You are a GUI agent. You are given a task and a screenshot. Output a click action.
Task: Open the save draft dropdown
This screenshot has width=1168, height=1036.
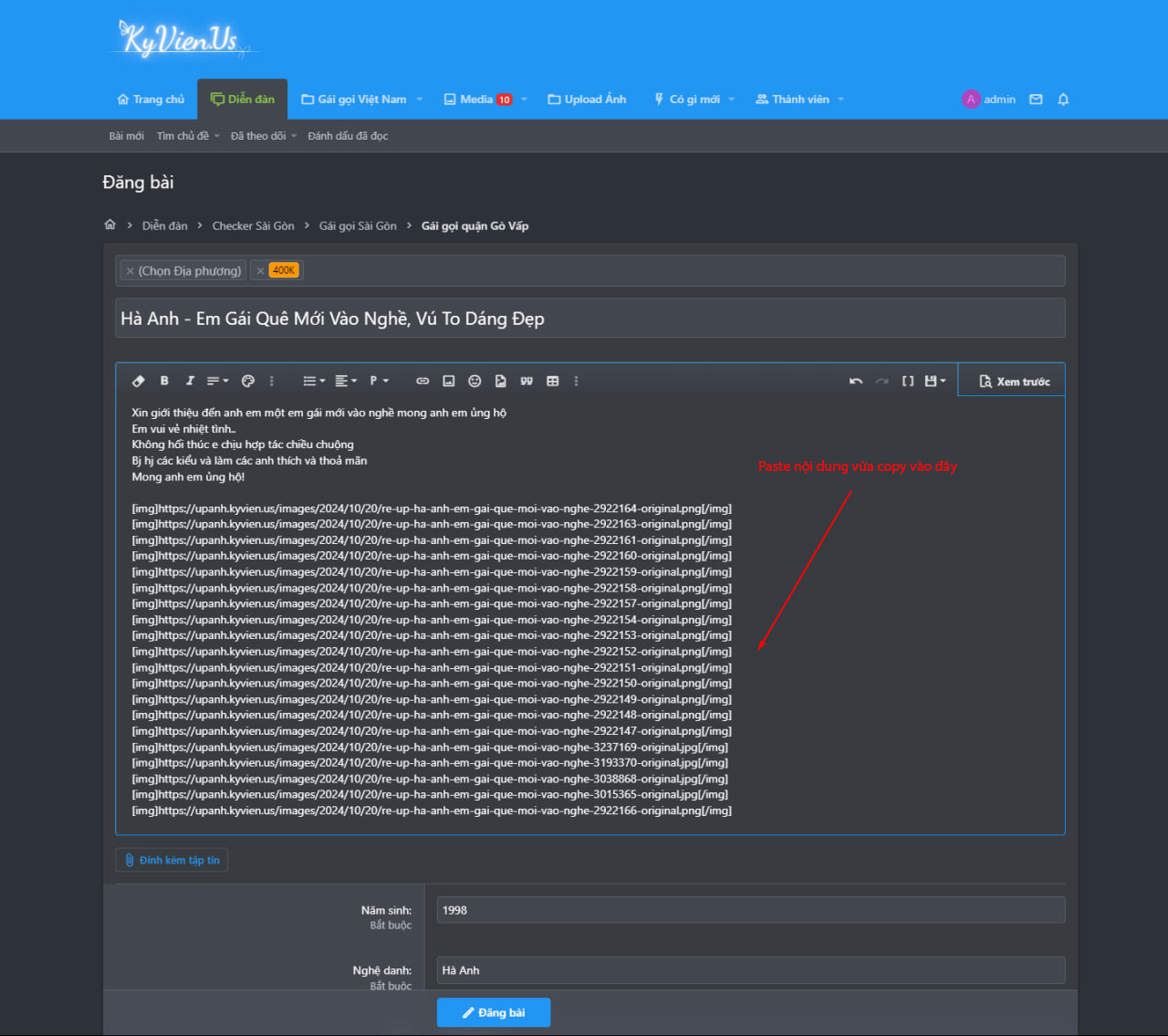click(x=935, y=381)
